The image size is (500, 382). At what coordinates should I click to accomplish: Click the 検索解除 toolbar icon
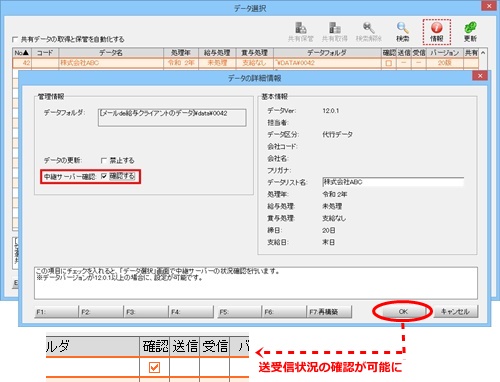(368, 32)
